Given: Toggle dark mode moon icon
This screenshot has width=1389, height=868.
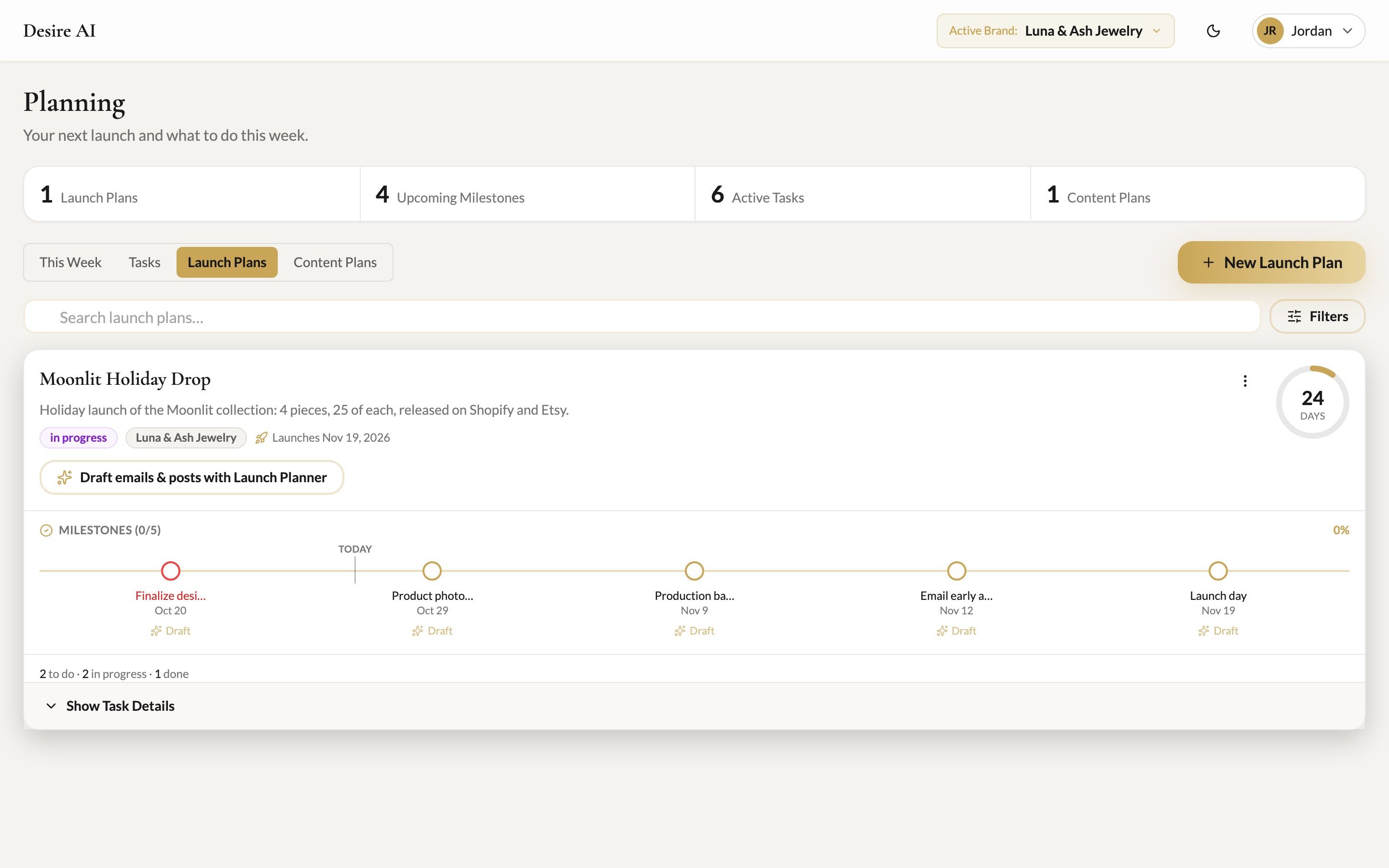Looking at the screenshot, I should (x=1213, y=31).
